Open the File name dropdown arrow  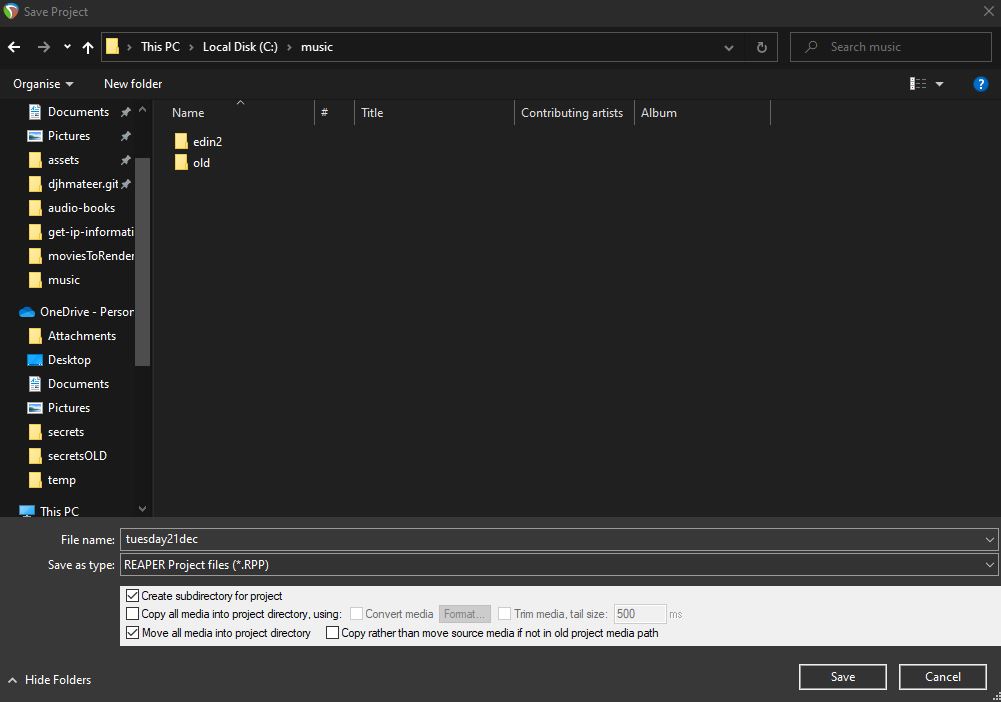point(990,540)
